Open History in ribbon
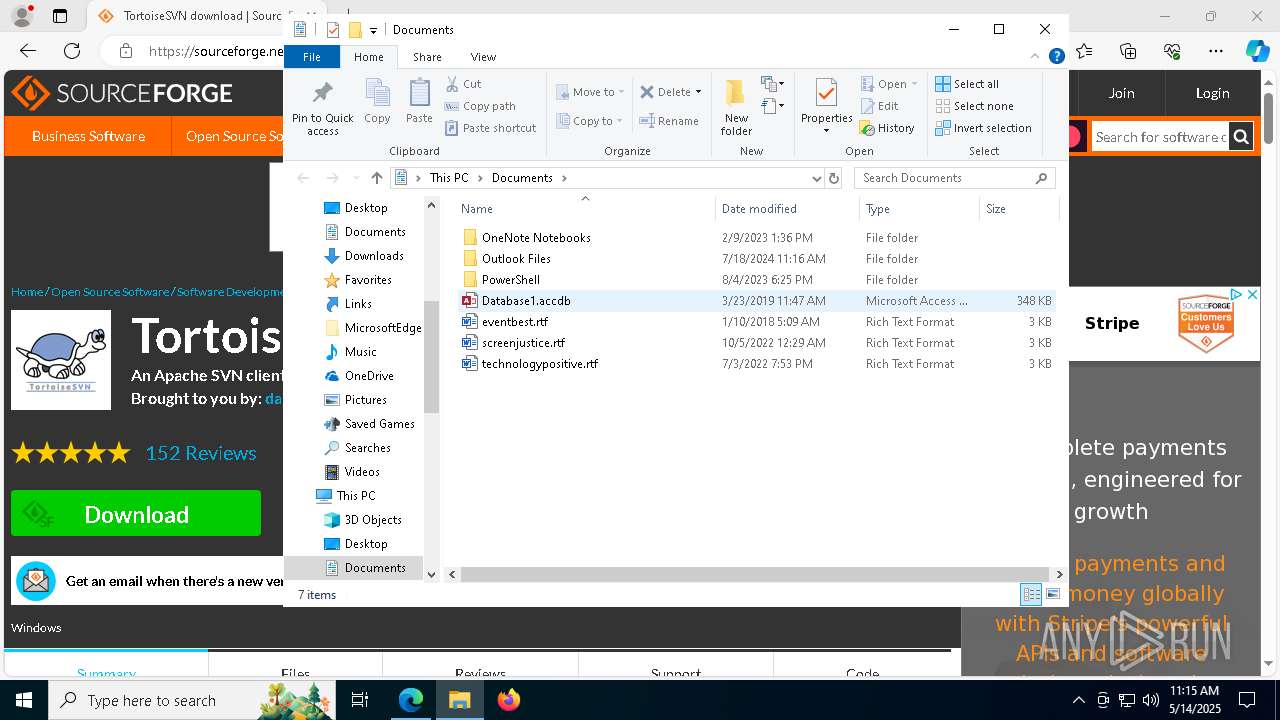The height and width of the screenshot is (720, 1280). click(x=887, y=128)
